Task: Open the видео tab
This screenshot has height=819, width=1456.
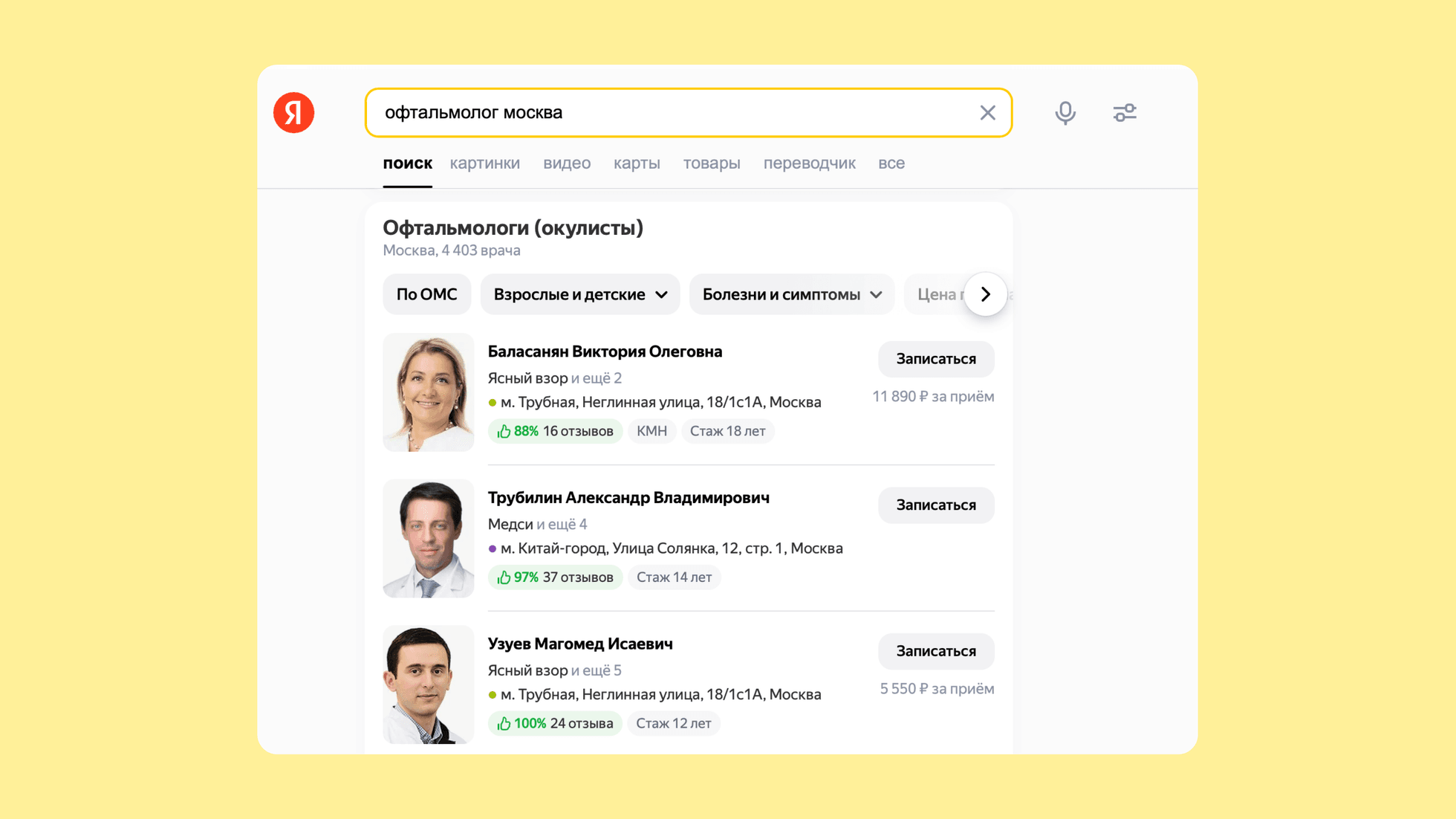Action: (x=567, y=164)
